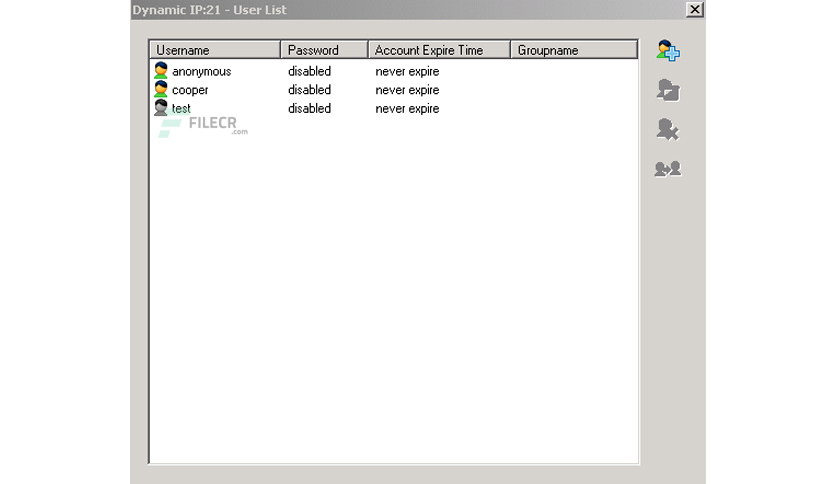This screenshot has height=484, width=836.
Task: Click 'never expire' in cooper row
Action: coord(407,90)
